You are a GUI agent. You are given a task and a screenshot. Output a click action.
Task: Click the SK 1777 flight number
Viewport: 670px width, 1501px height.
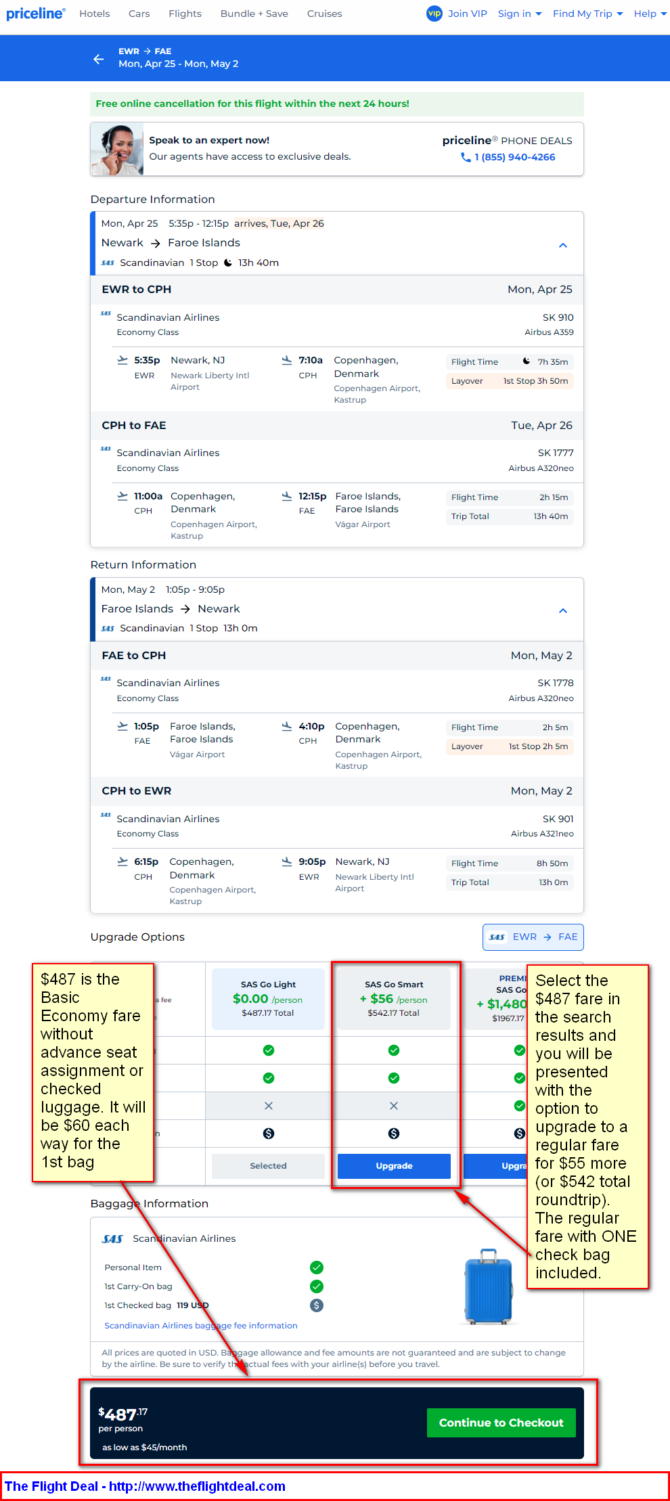(556, 453)
